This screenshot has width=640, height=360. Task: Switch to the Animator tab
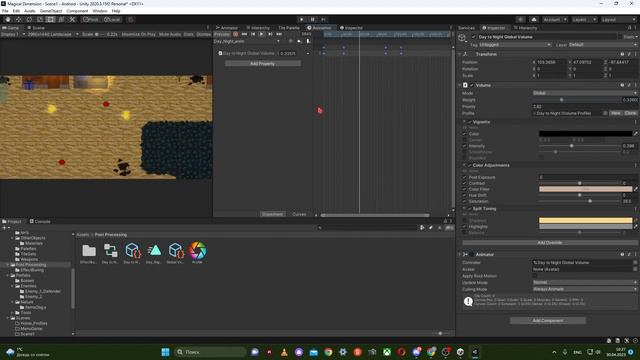(x=227, y=28)
